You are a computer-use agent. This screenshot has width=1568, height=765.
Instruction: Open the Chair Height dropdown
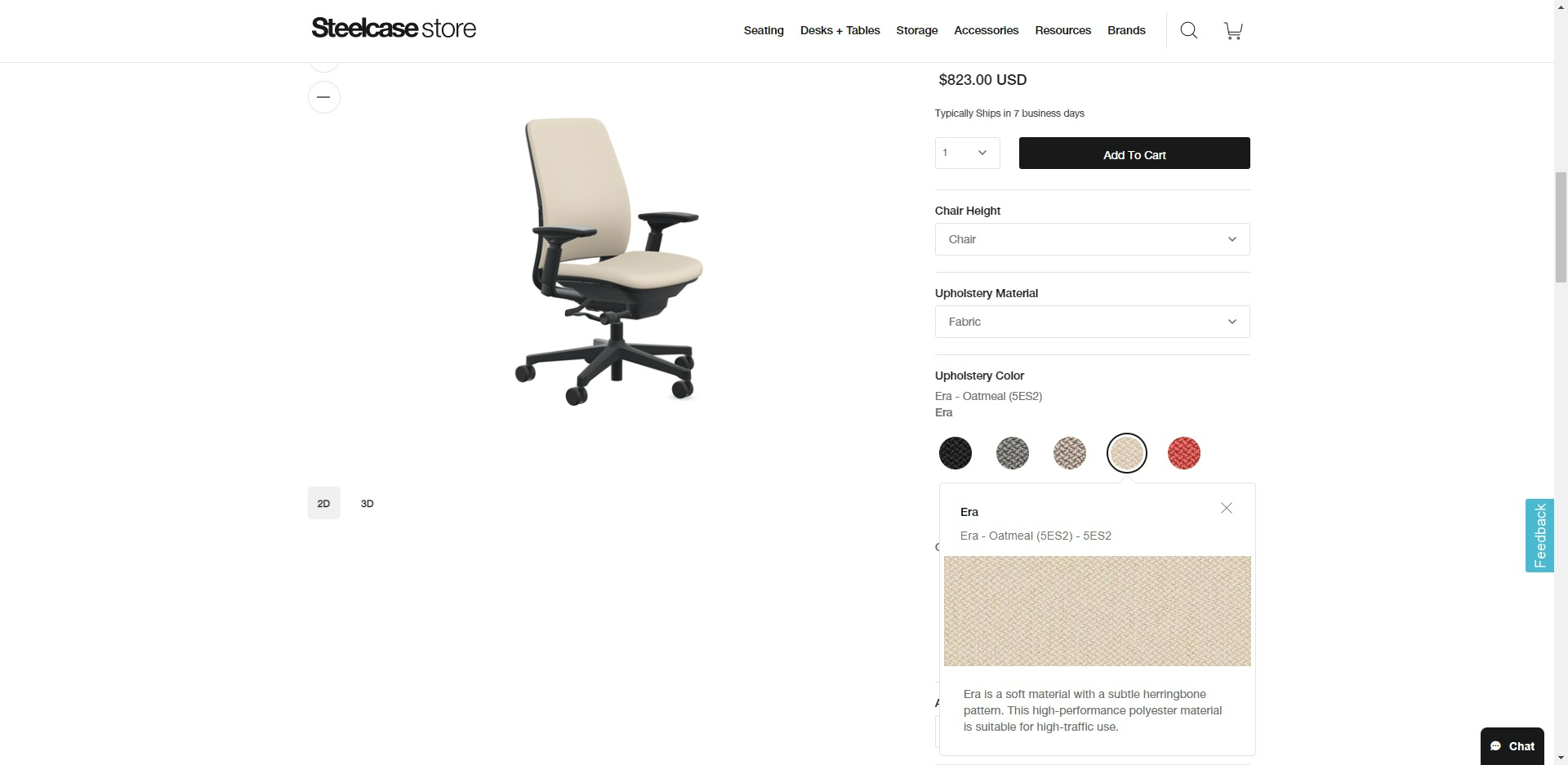pyautogui.click(x=1092, y=239)
